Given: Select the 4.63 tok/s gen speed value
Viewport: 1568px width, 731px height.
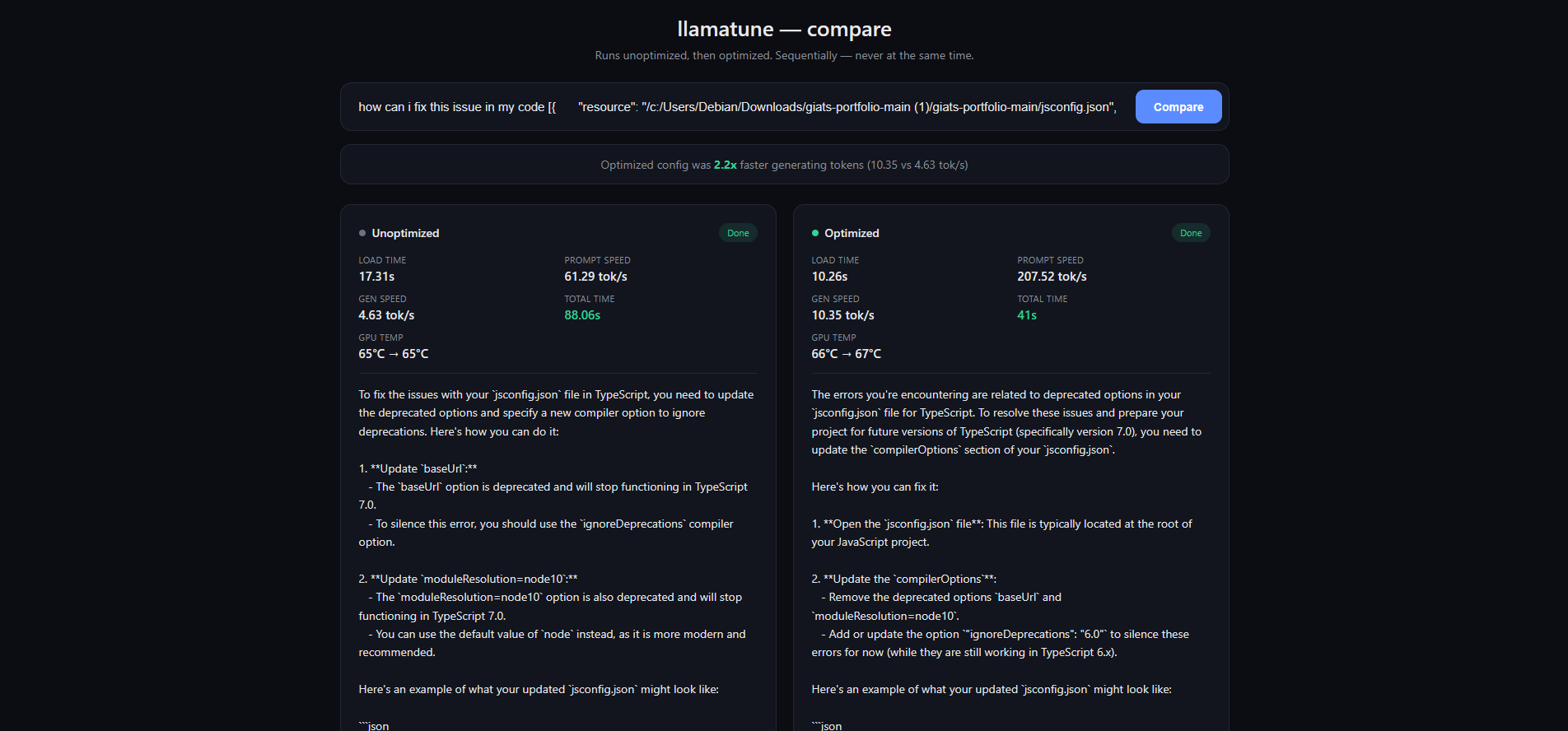Looking at the screenshot, I should tap(386, 315).
